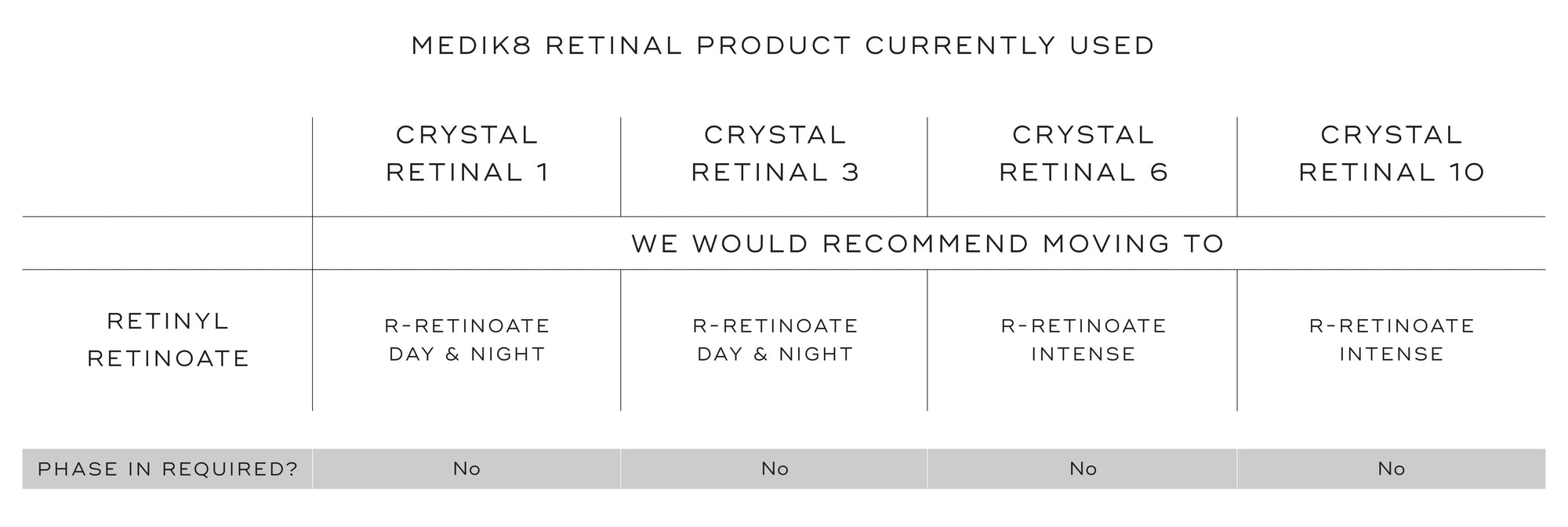
Task: Click the Retinyl Retinoate row label
Action: point(168,340)
